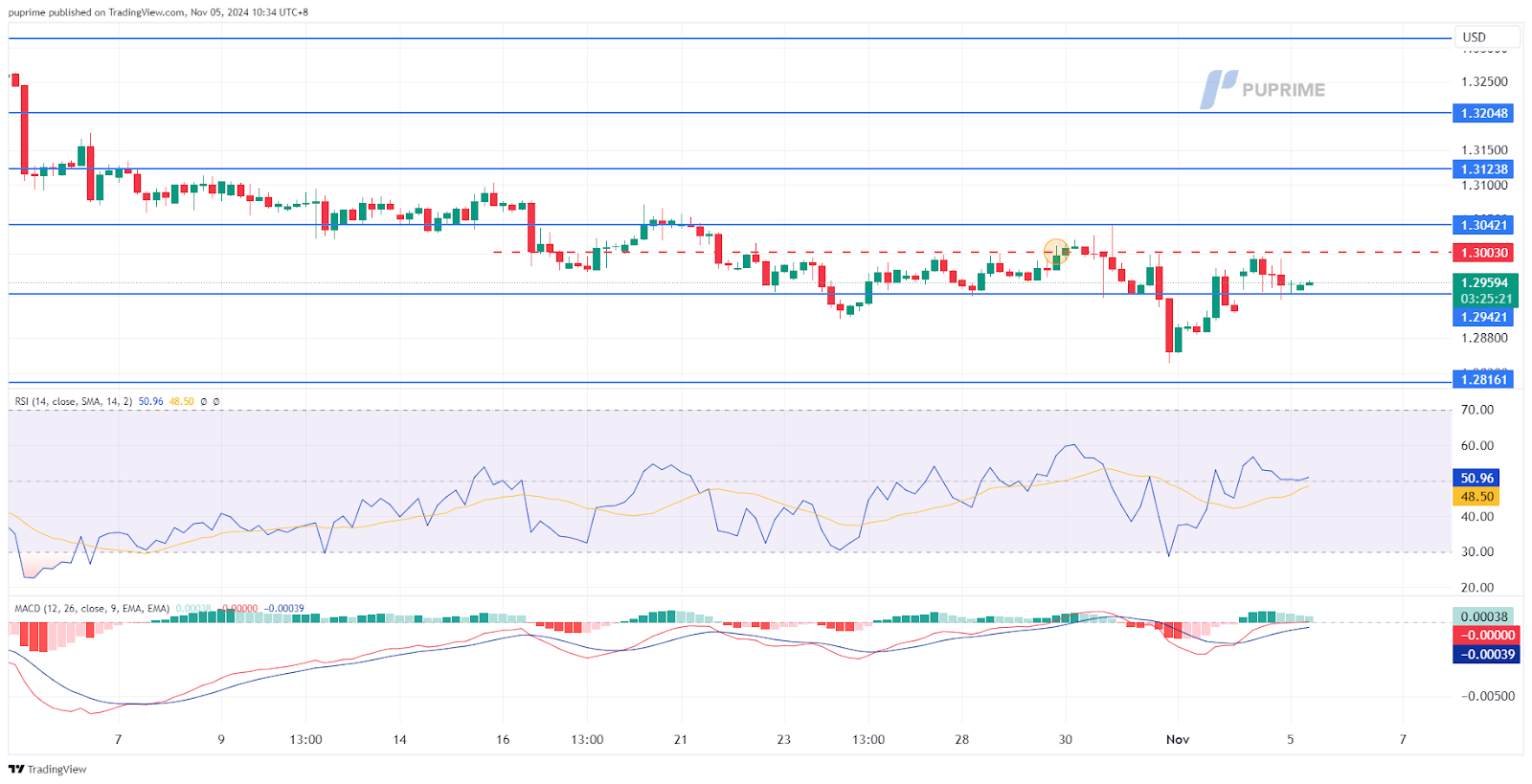Click the orange highlighted circle marker on the candlestick
This screenshot has height=784, width=1532.
(x=1056, y=252)
